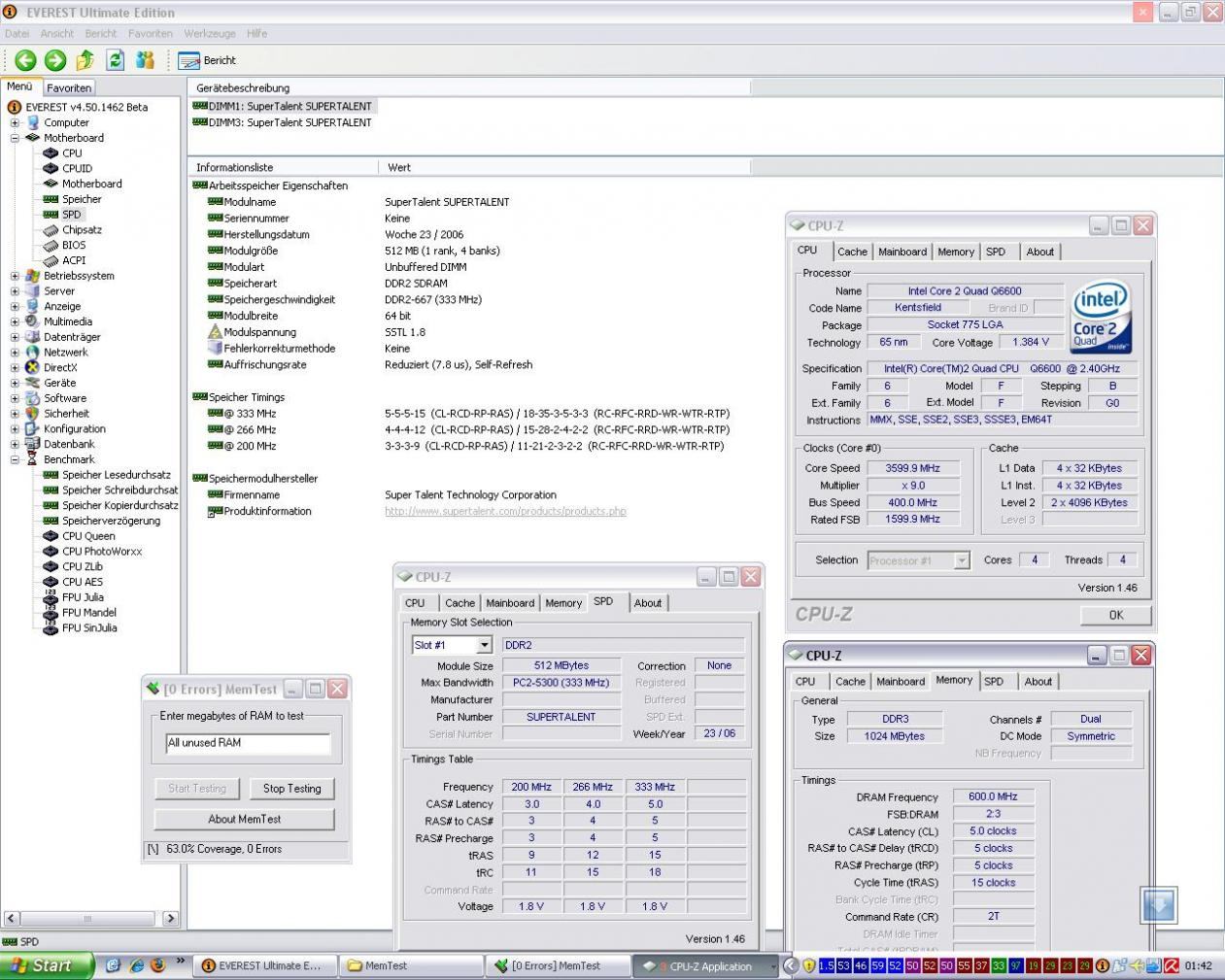Switch to Memory tab in CPU-Z CPU window
The image size is (1225, 980).
pyautogui.click(x=956, y=252)
